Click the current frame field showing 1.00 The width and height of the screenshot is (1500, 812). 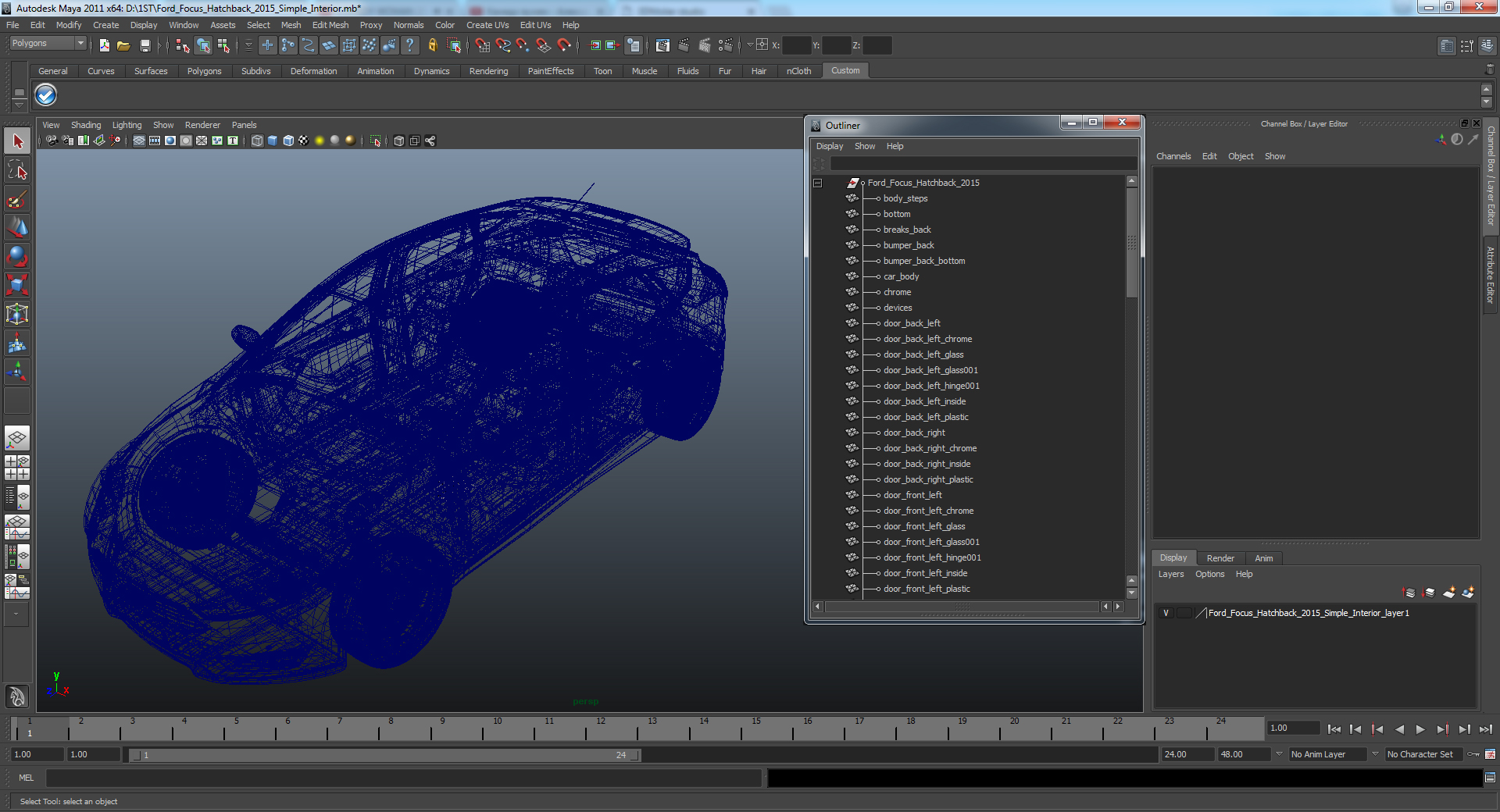(x=1293, y=728)
